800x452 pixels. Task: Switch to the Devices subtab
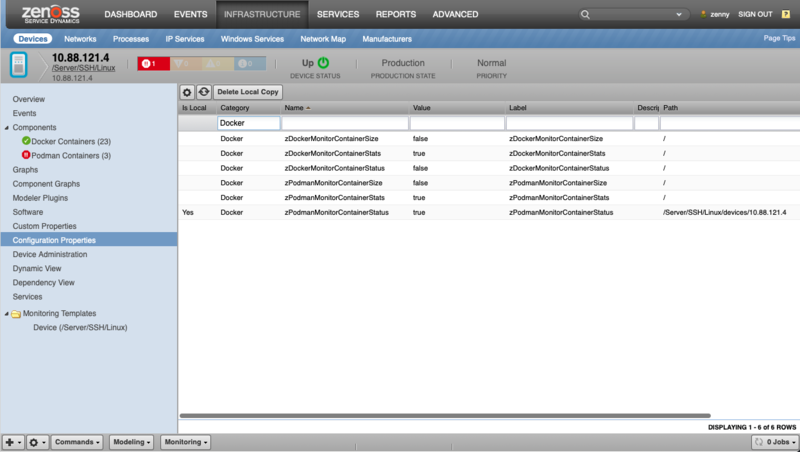[x=33, y=39]
